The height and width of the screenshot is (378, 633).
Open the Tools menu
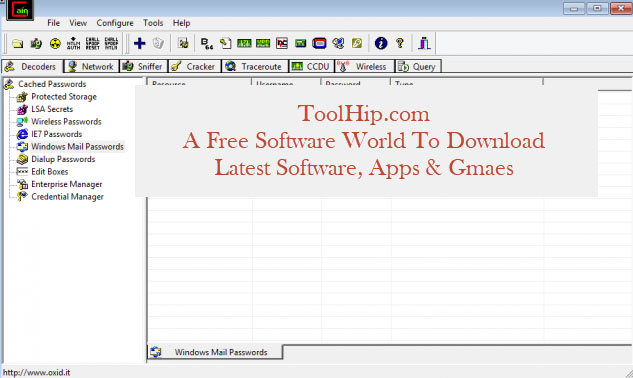153,23
